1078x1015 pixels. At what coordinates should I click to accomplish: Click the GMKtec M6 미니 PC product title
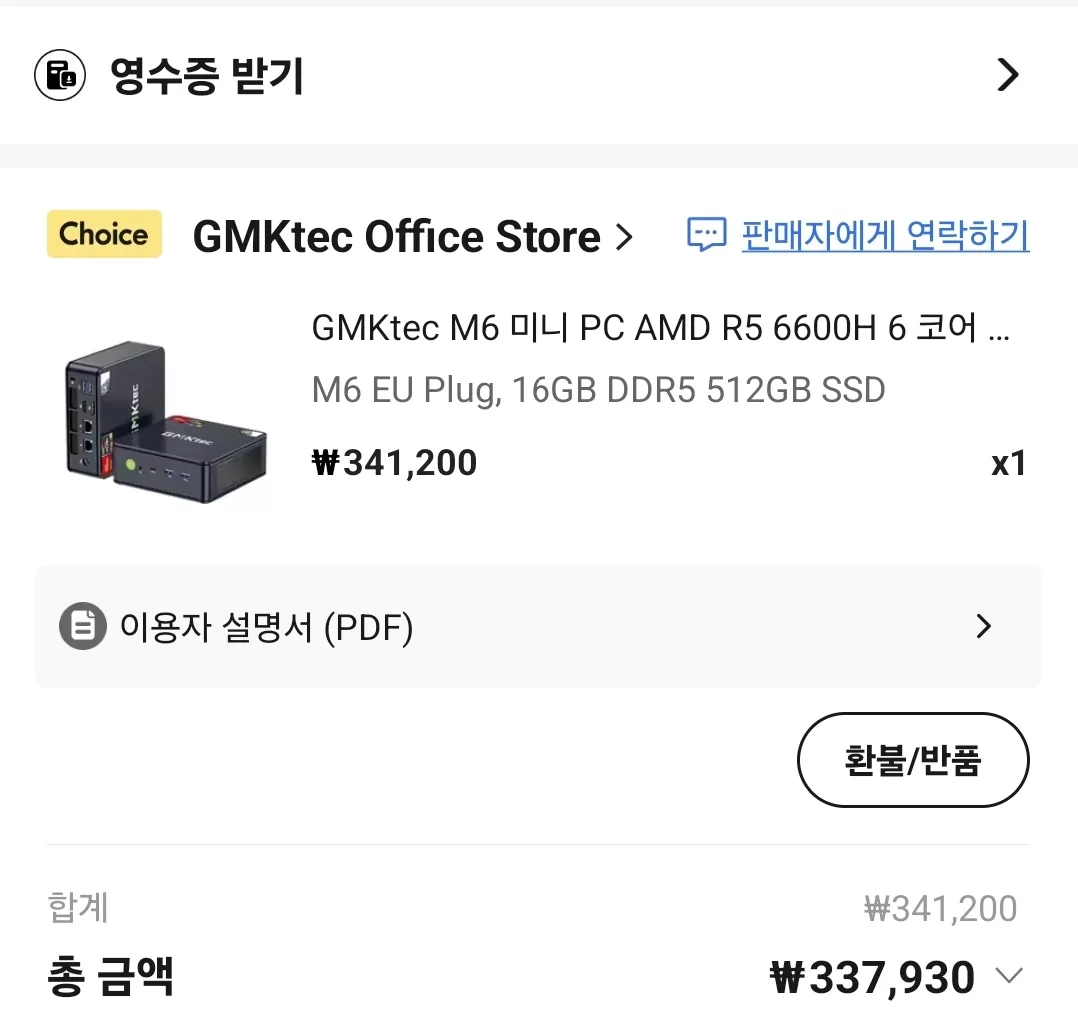click(660, 328)
